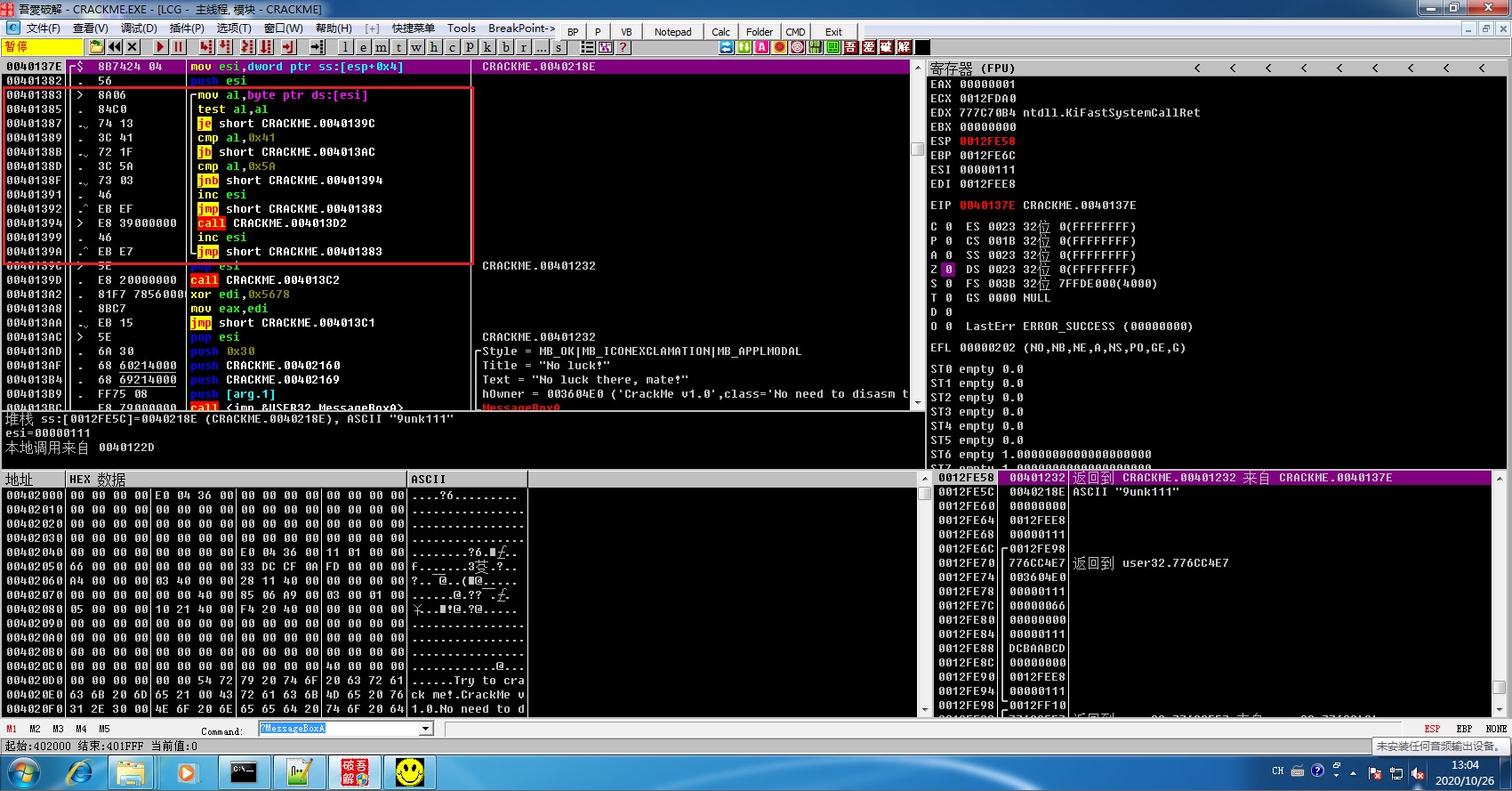The image size is (1512, 791).
Task: Open the log window with 'l' button
Action: pos(345,47)
